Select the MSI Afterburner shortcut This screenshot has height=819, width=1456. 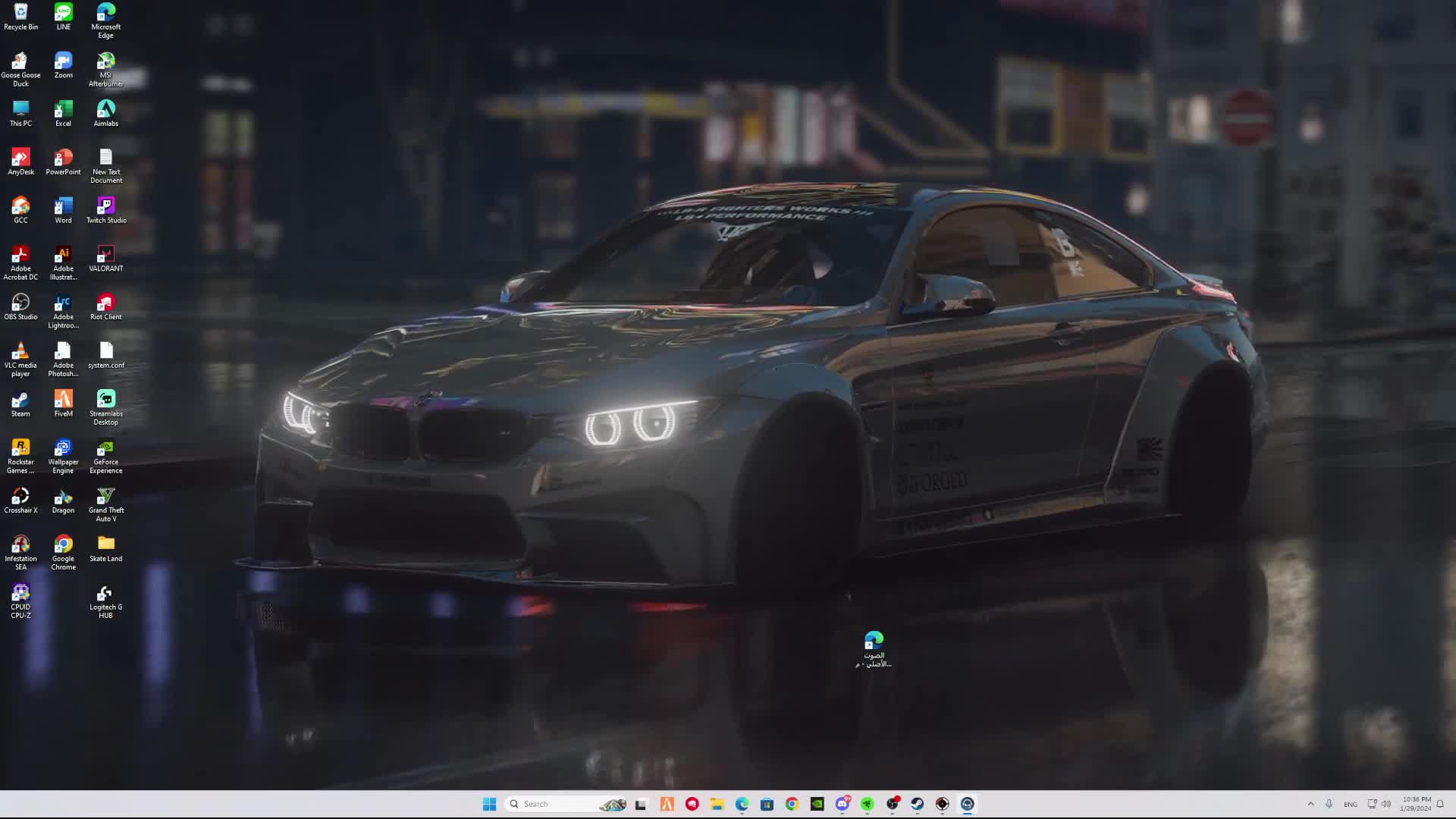[x=105, y=70]
